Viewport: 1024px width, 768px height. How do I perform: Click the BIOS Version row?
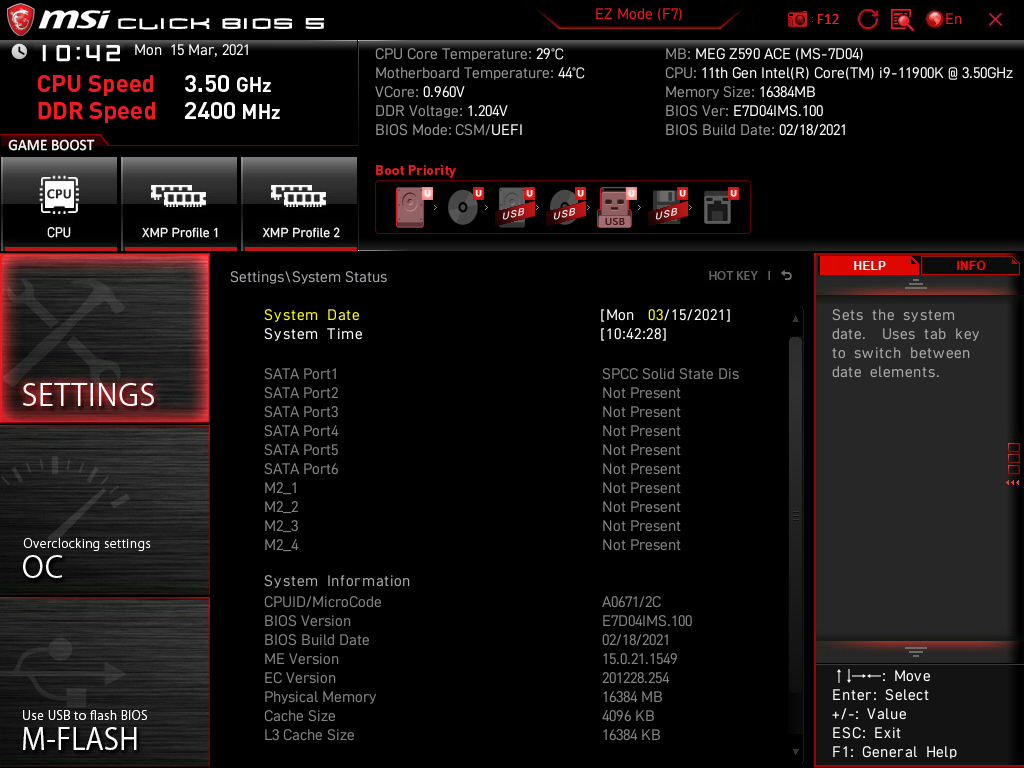(x=478, y=621)
